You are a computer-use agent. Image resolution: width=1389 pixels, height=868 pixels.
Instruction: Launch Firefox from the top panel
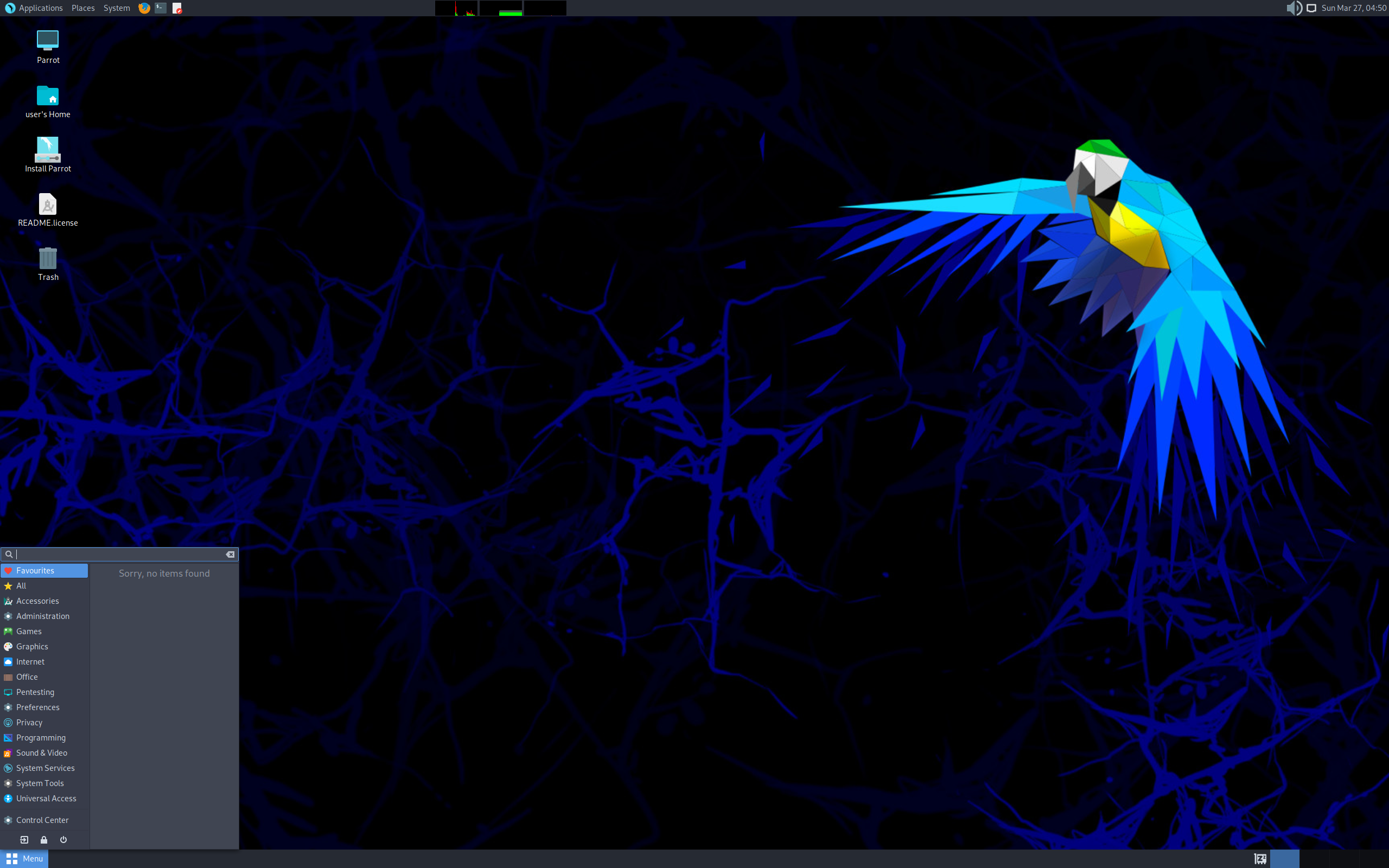pos(143,8)
